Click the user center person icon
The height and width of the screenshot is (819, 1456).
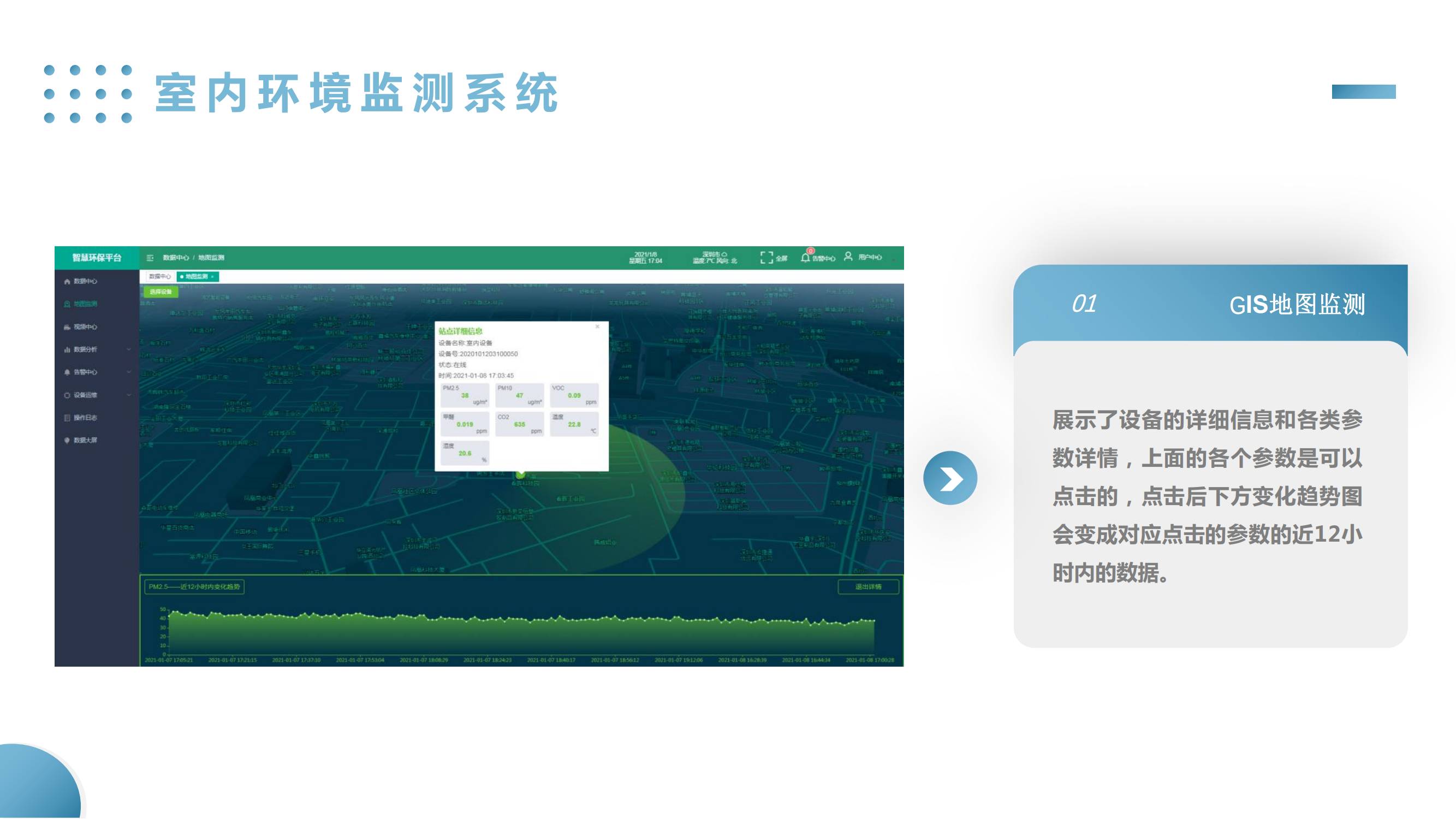click(848, 257)
